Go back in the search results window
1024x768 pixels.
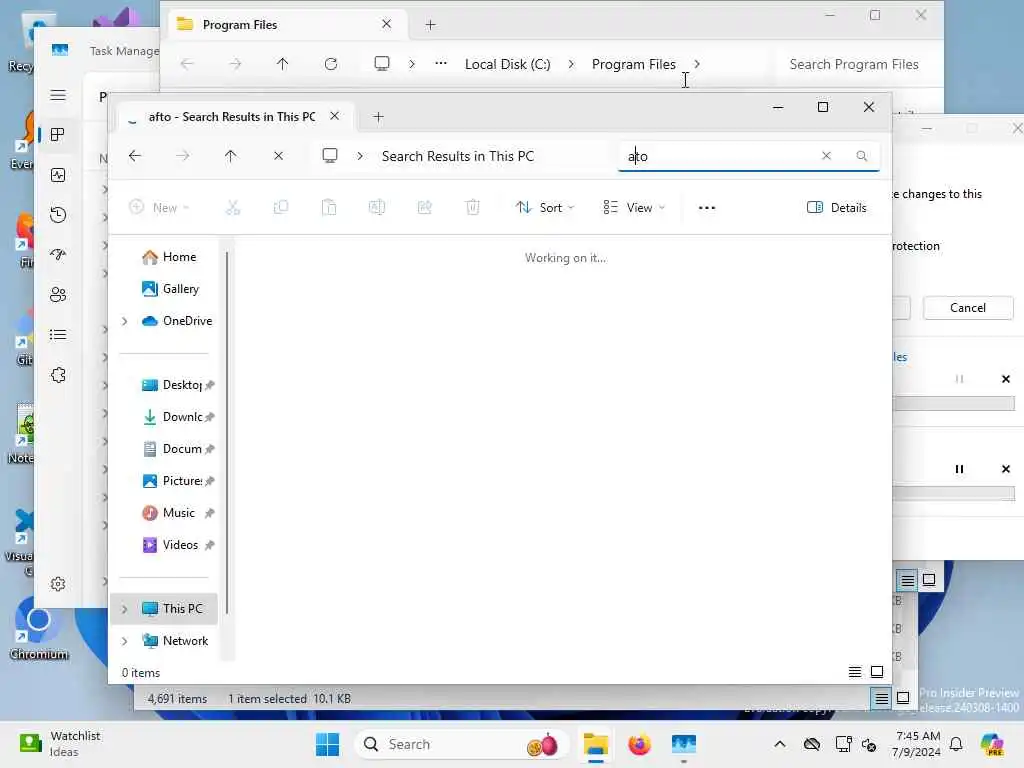pos(135,156)
